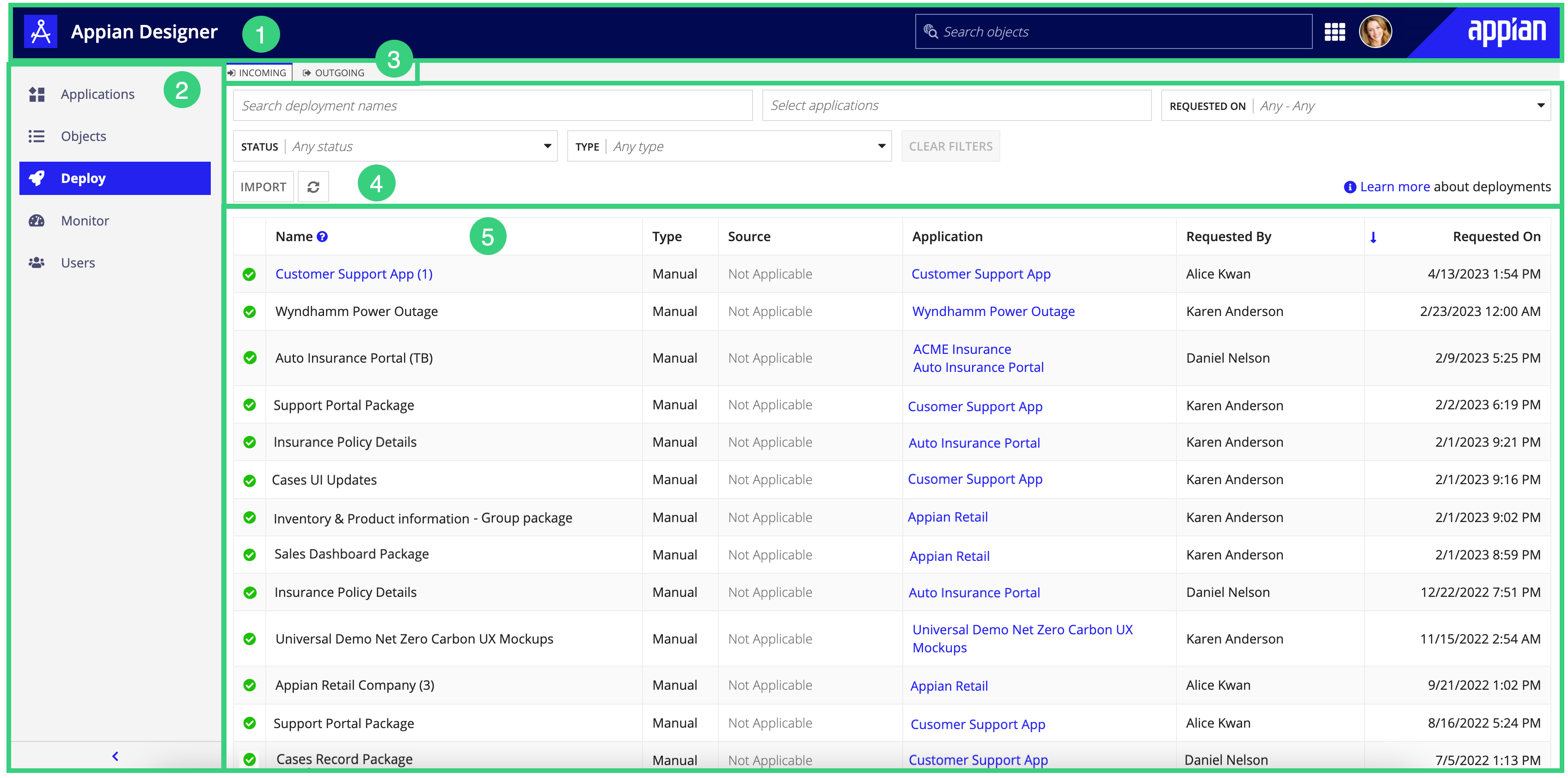Click the Search deployment names field
1568x778 pixels.
[x=492, y=106]
